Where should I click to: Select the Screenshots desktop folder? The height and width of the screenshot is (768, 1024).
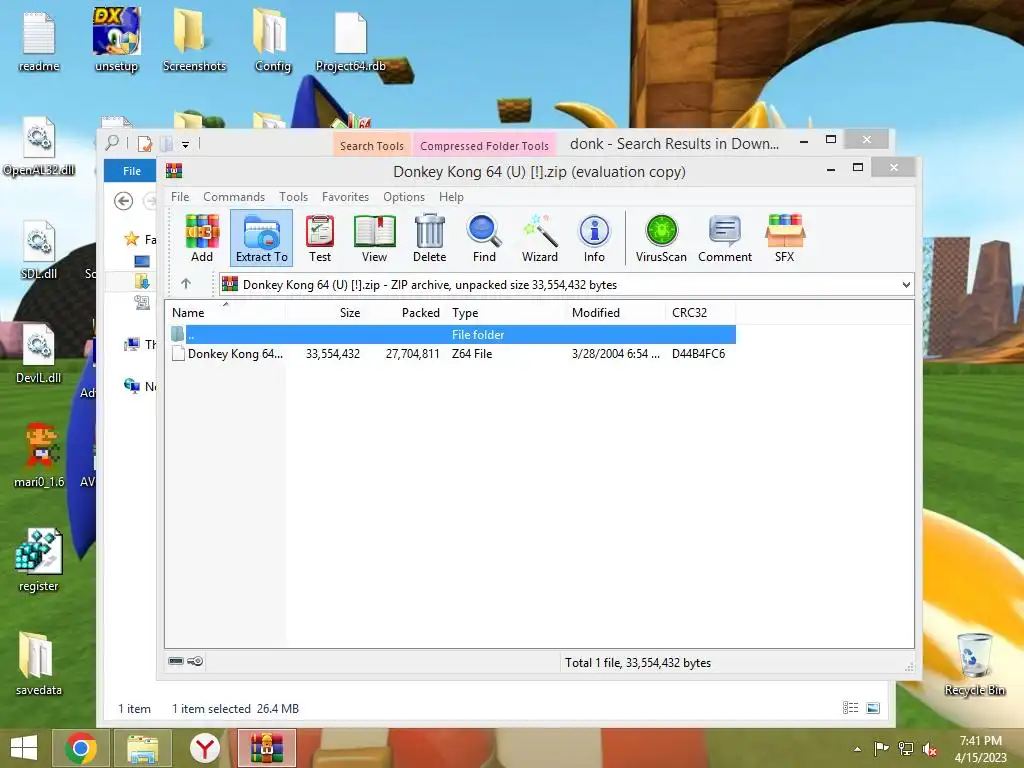(x=194, y=39)
